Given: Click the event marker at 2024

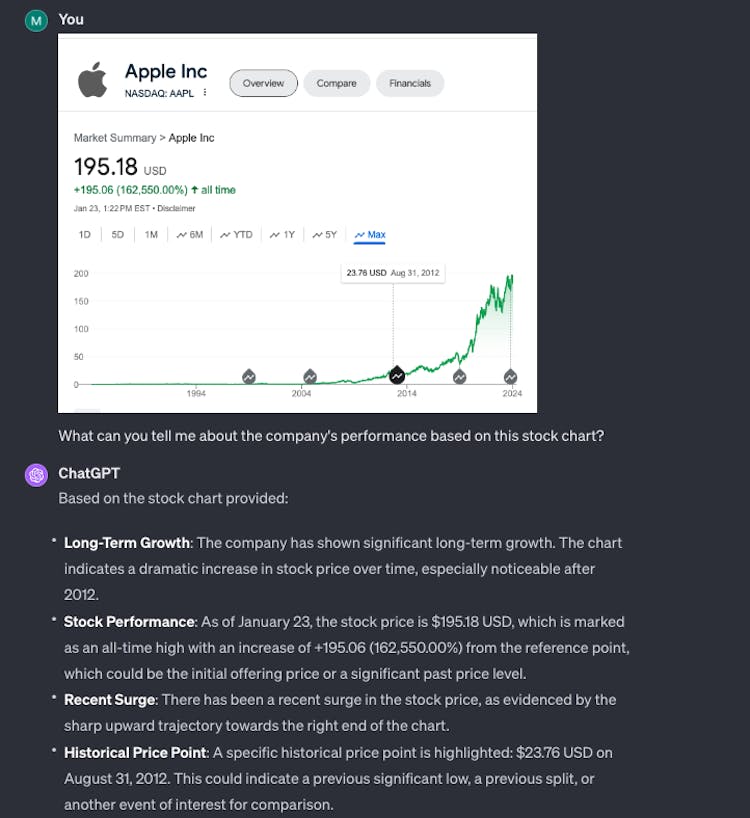Looking at the screenshot, I should 510,376.
